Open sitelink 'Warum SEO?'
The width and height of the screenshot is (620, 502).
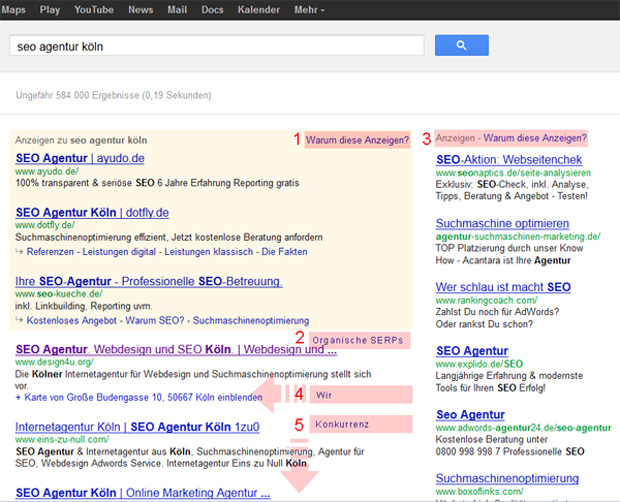pos(155,320)
